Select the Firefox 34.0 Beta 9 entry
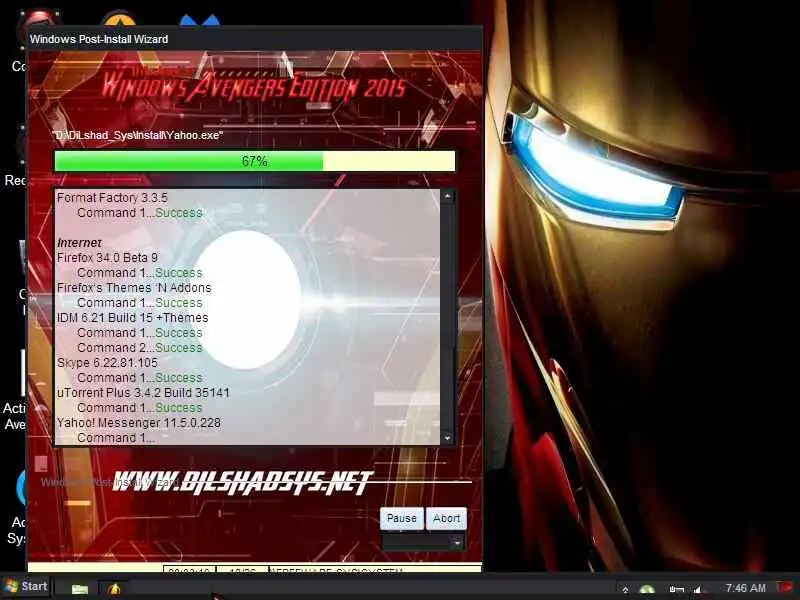The width and height of the screenshot is (800, 600). 108,258
